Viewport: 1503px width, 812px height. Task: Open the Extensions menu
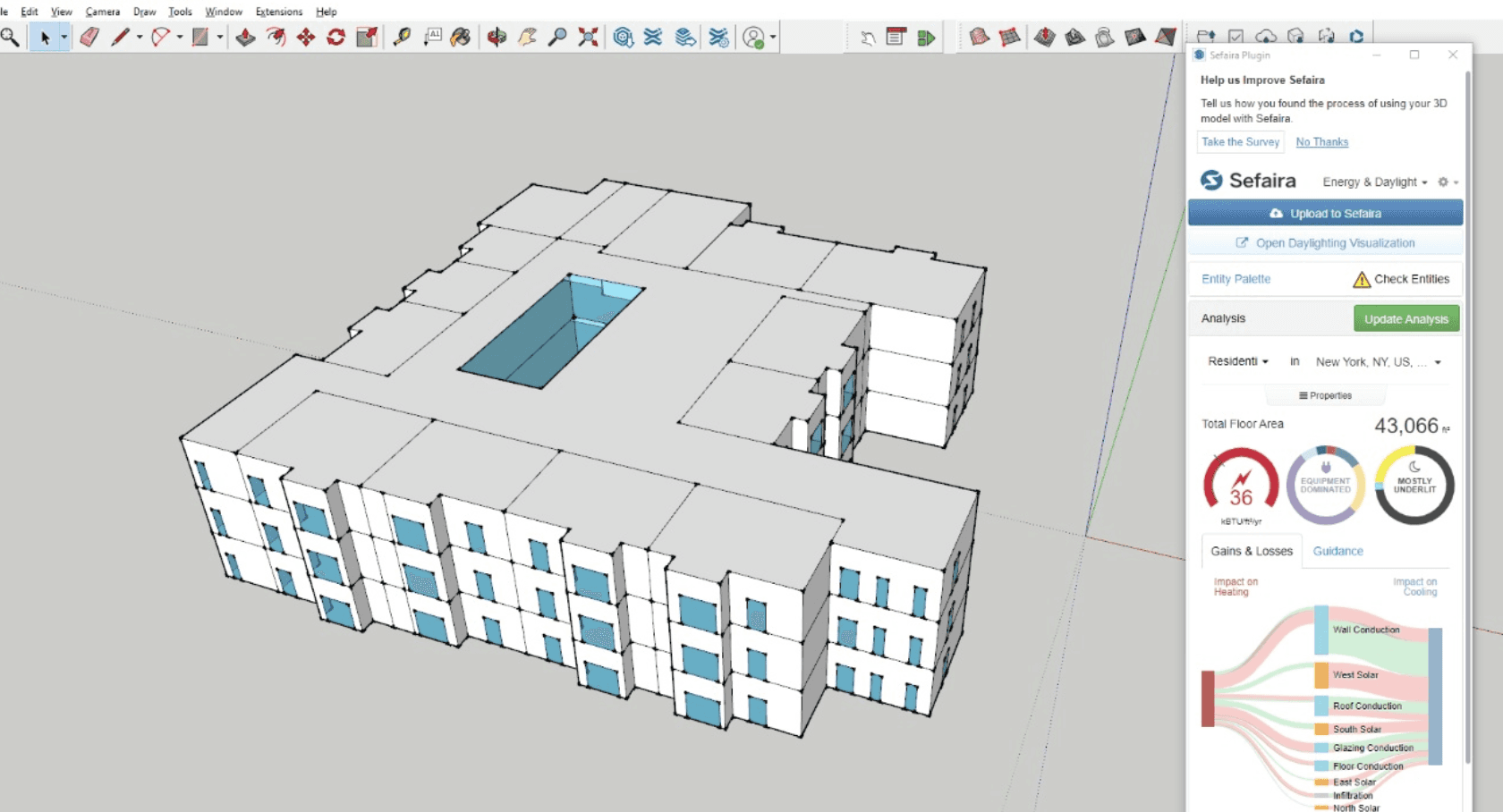click(278, 12)
